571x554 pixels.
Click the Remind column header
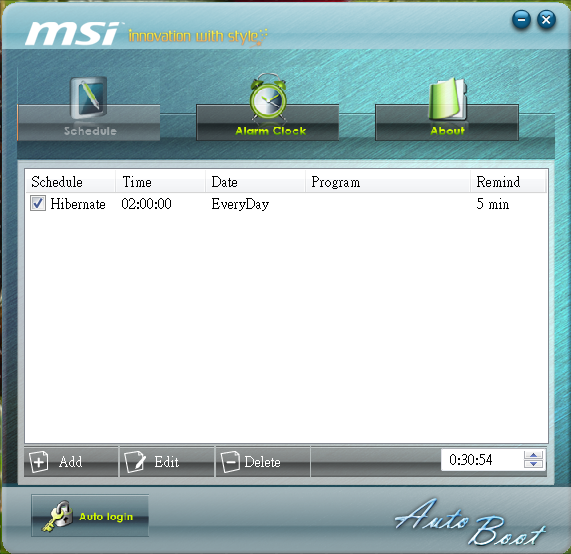click(x=509, y=182)
